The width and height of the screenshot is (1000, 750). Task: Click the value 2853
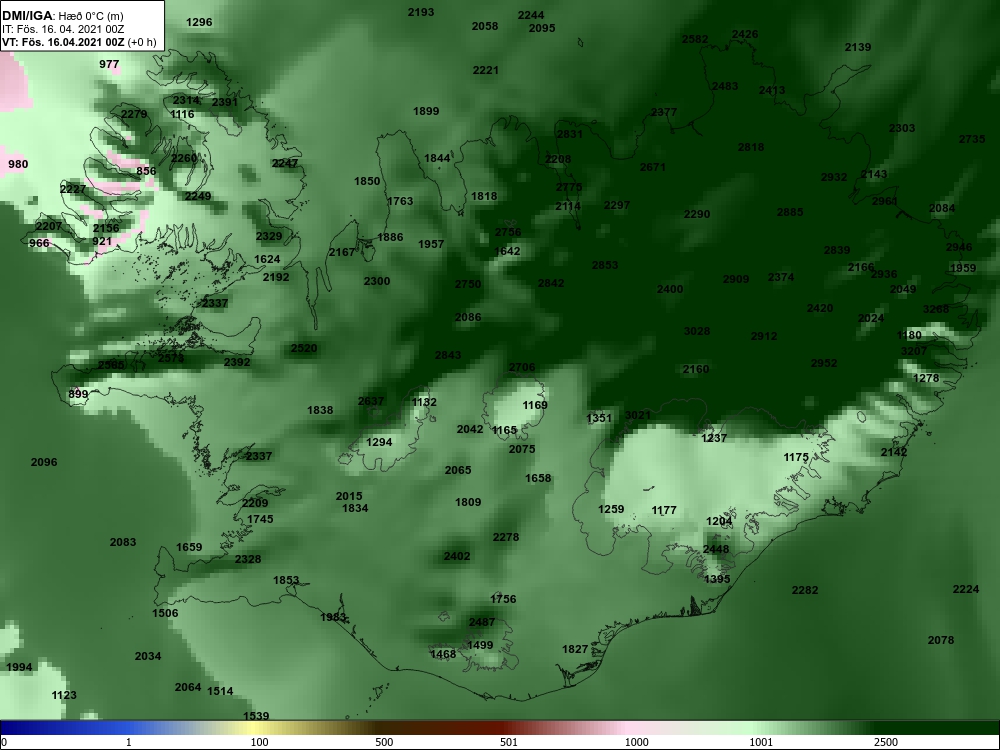(605, 265)
